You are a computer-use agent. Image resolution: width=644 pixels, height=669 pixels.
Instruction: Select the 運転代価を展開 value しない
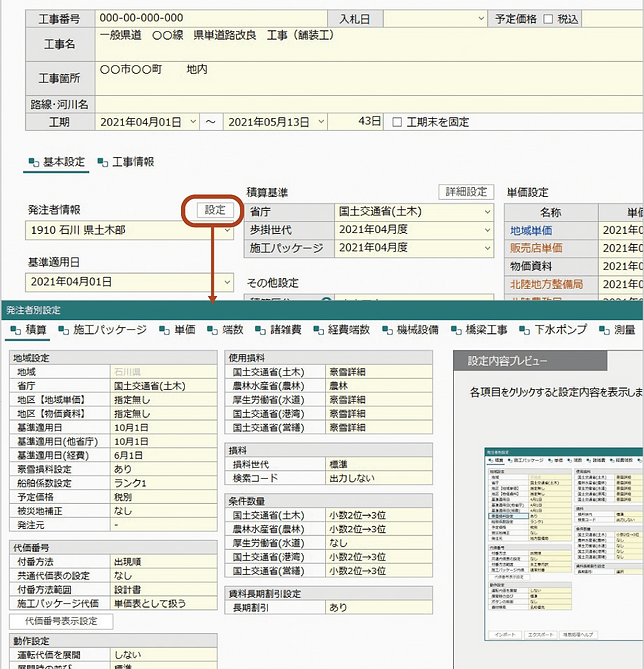coord(163,655)
